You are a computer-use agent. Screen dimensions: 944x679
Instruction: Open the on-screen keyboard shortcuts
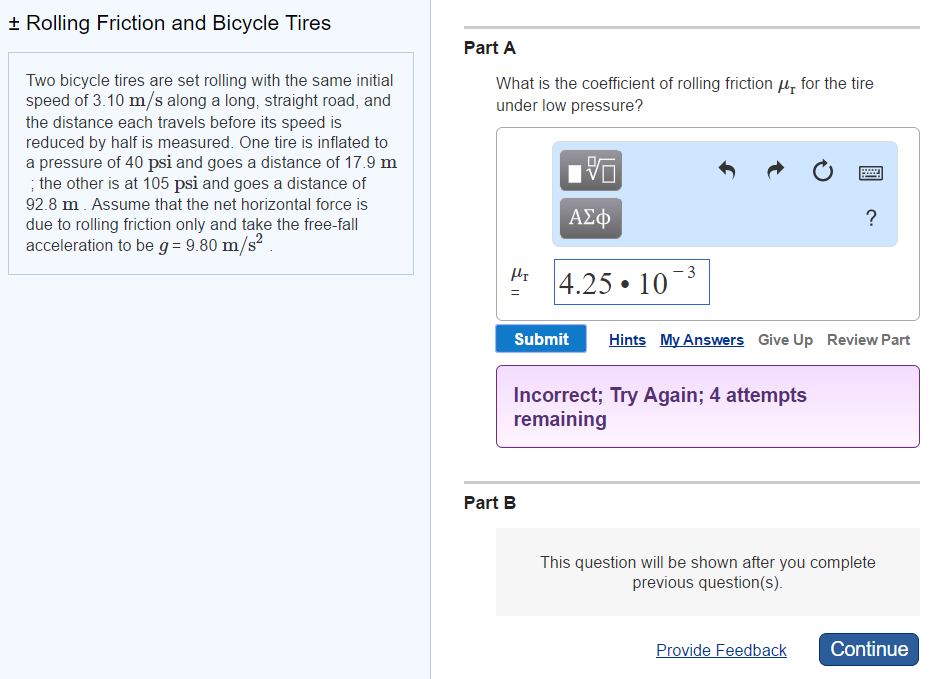(870, 172)
